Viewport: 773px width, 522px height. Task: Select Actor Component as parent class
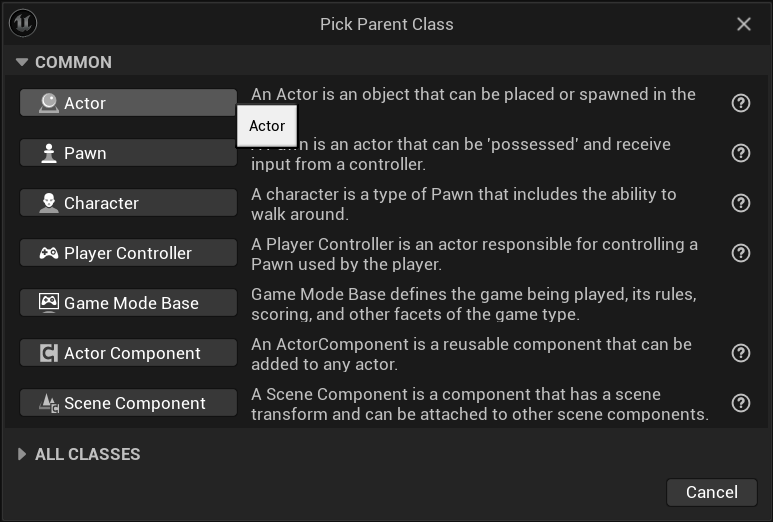[128, 353]
